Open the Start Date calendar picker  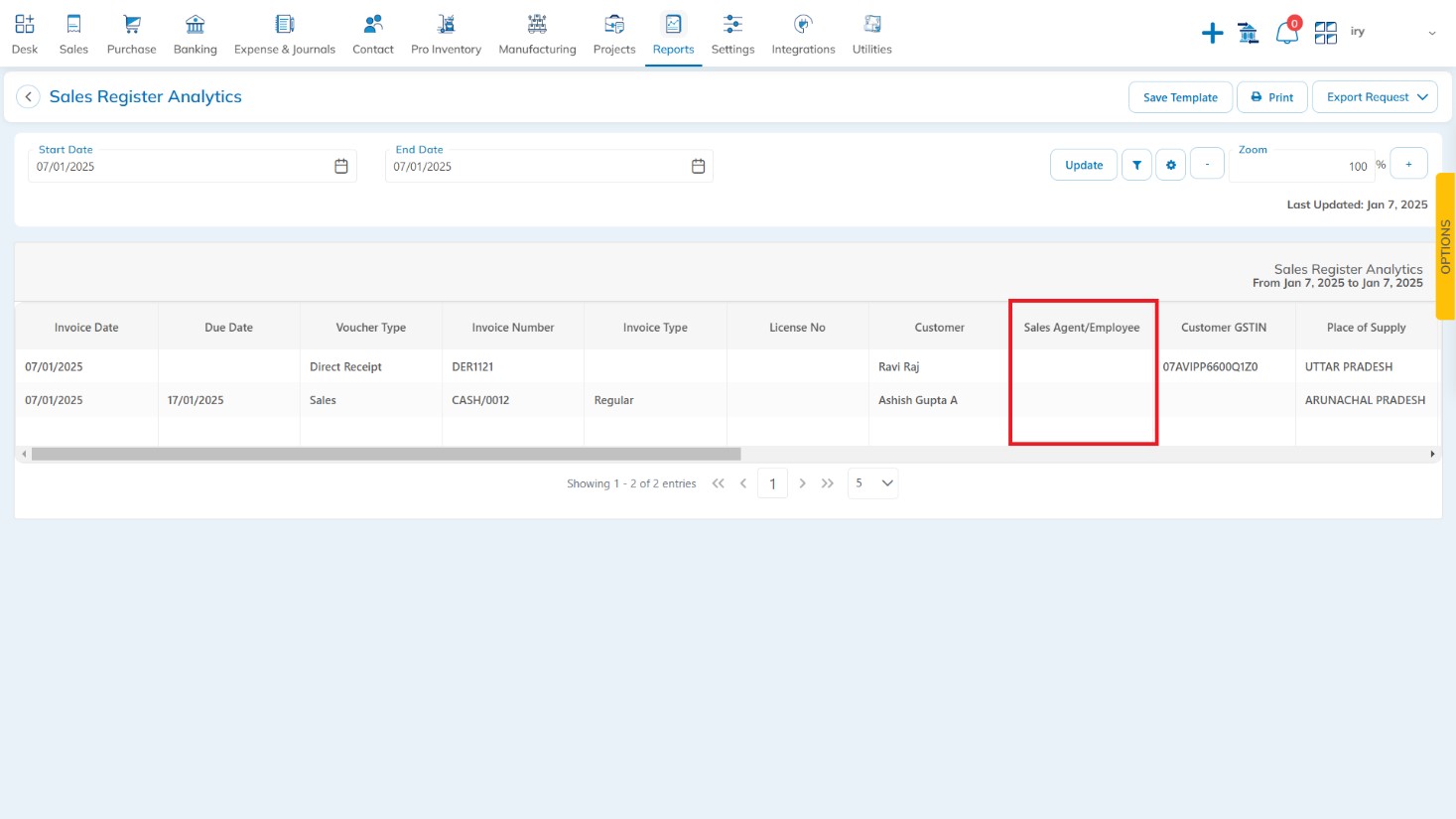coord(341,166)
